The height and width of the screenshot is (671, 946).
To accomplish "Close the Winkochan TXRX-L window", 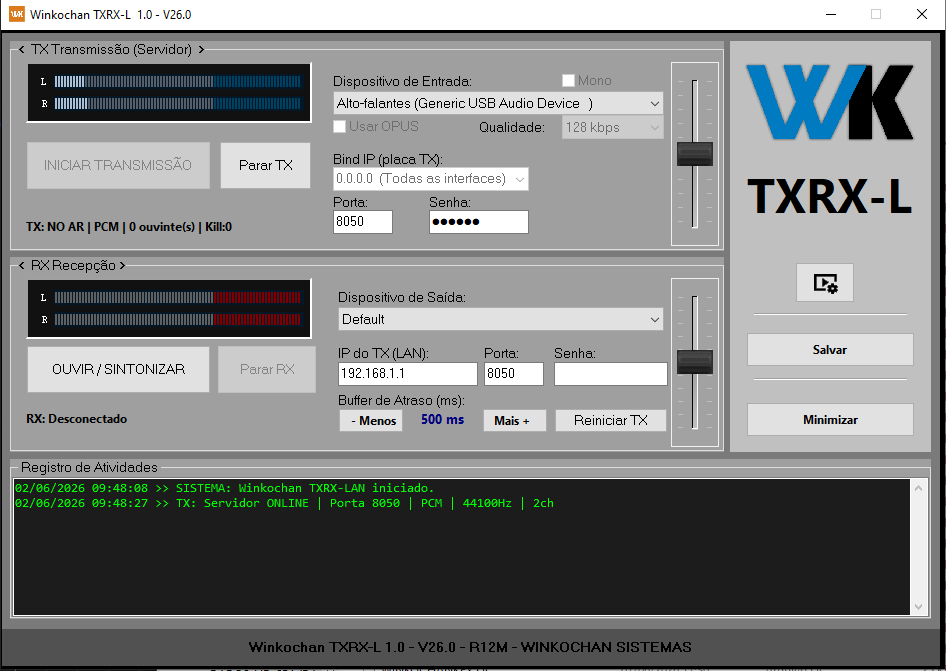I will [922, 14].
